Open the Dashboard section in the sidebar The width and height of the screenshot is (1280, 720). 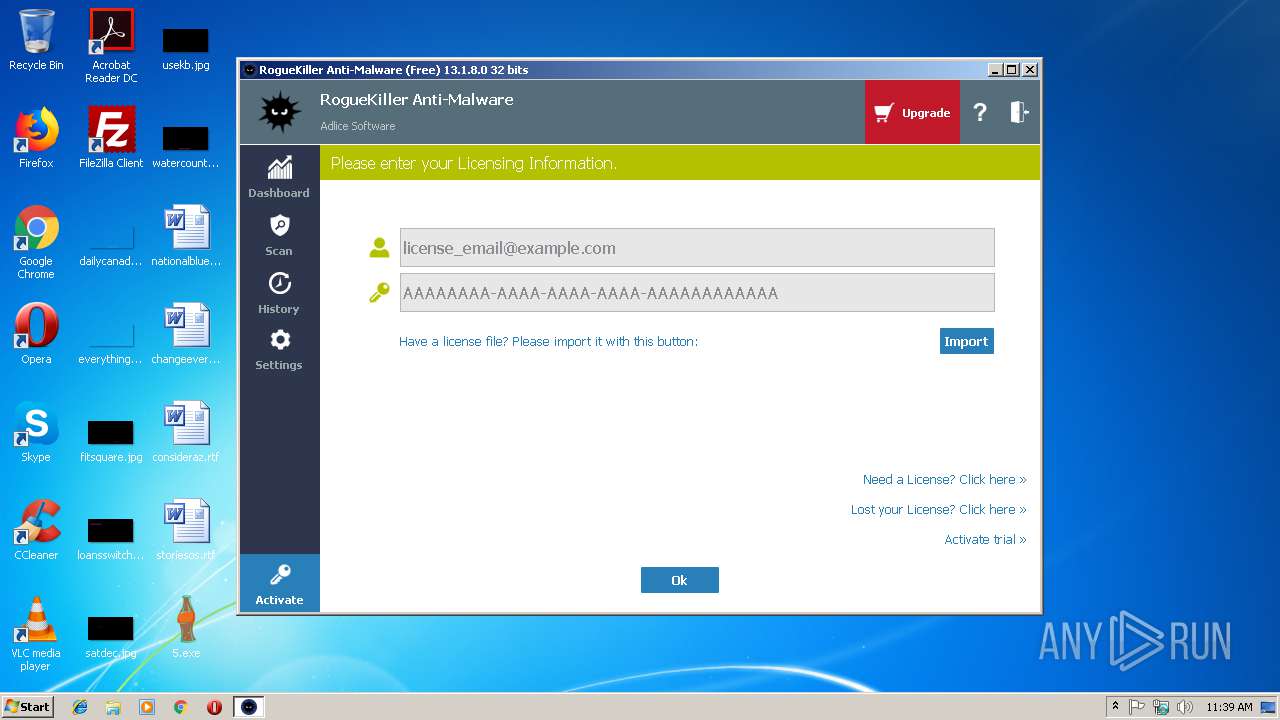[x=279, y=177]
